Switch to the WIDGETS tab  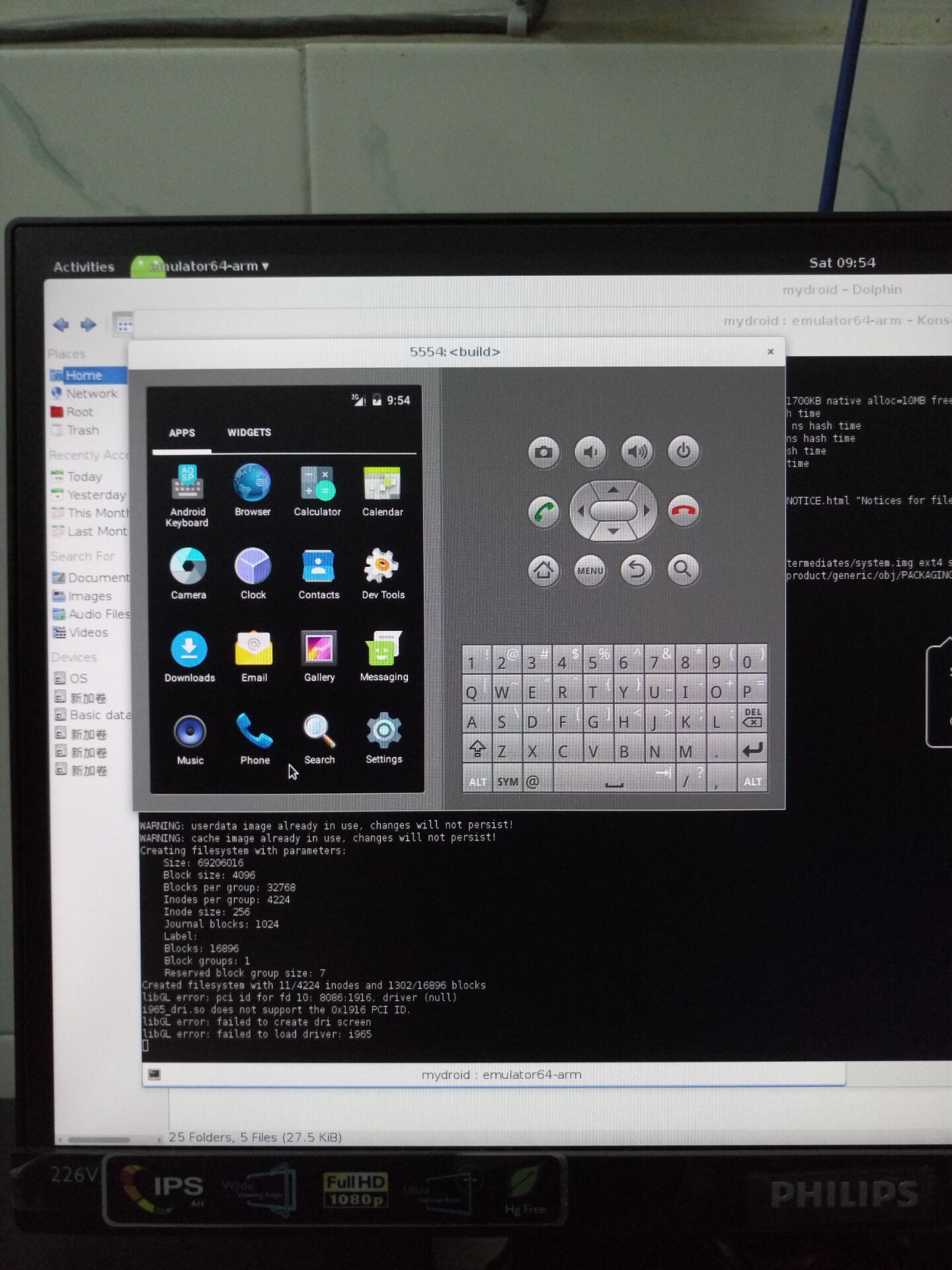click(249, 433)
